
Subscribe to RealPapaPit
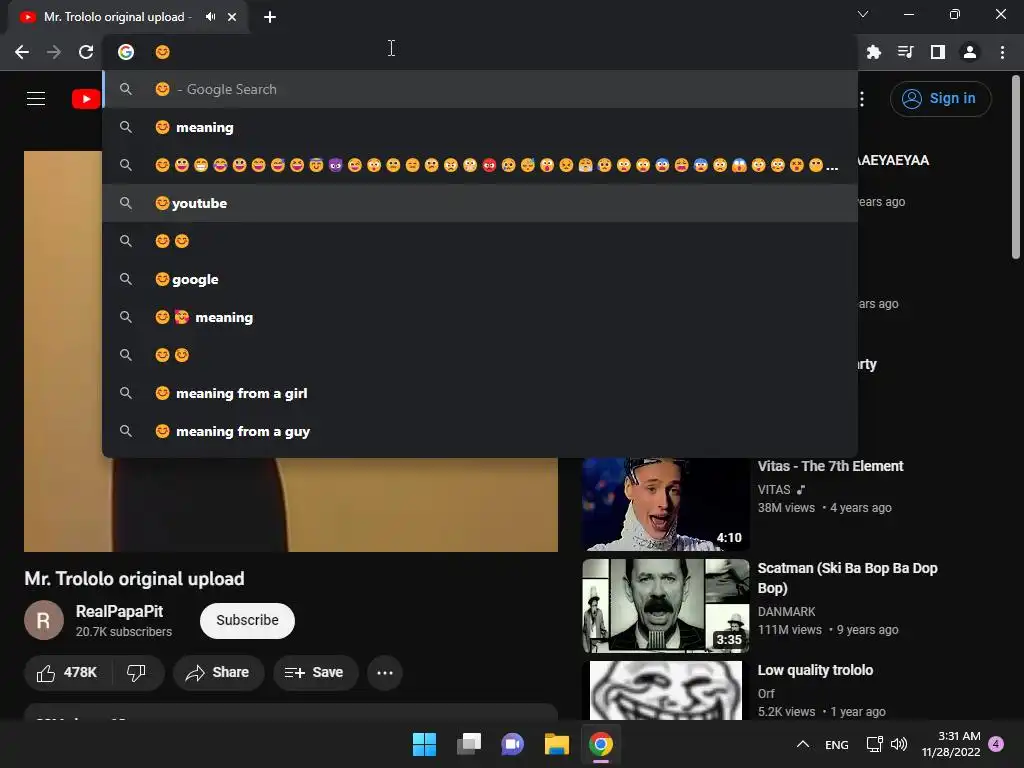[x=247, y=620]
